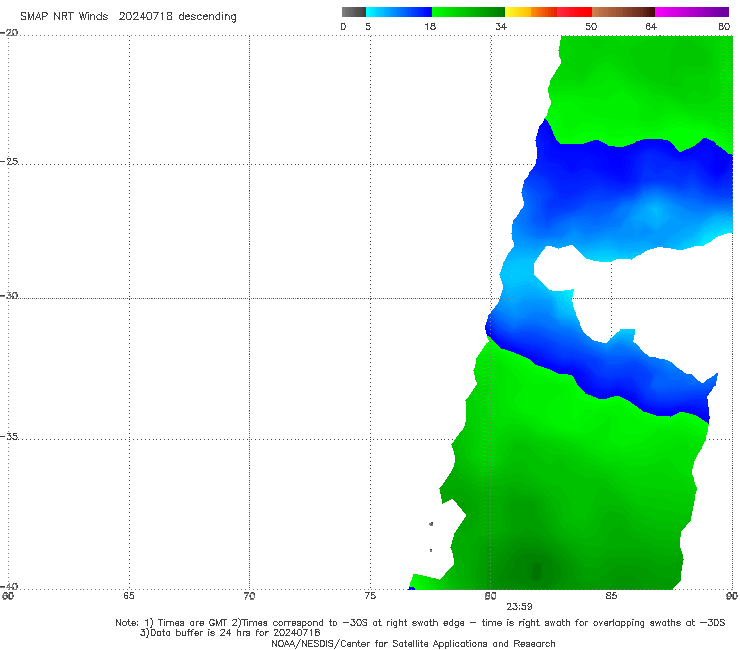Click the longitude label '70'
This screenshot has height=650, width=740.
click(x=249, y=596)
